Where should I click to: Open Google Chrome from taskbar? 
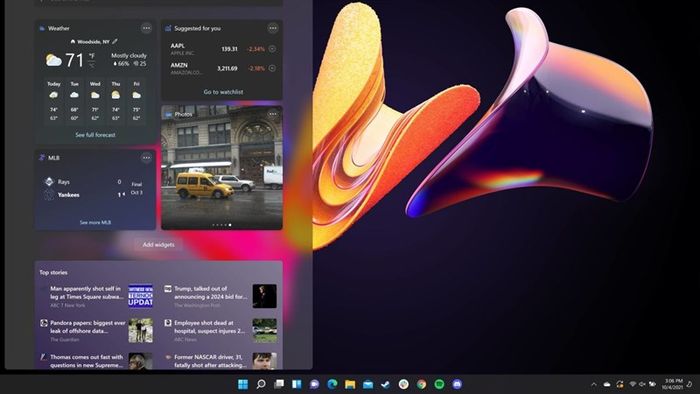tap(421, 384)
